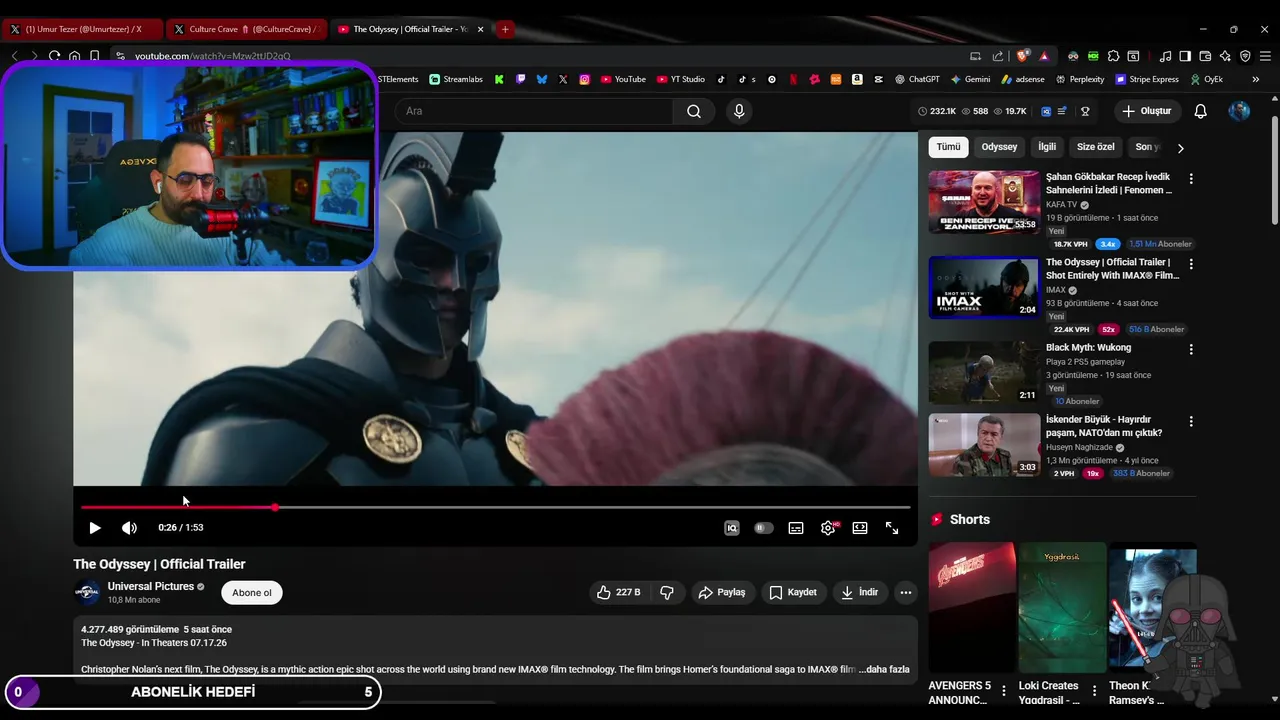This screenshot has width=1280, height=720.
Task: Play the Odyssey trailer video
Action: pos(95,528)
